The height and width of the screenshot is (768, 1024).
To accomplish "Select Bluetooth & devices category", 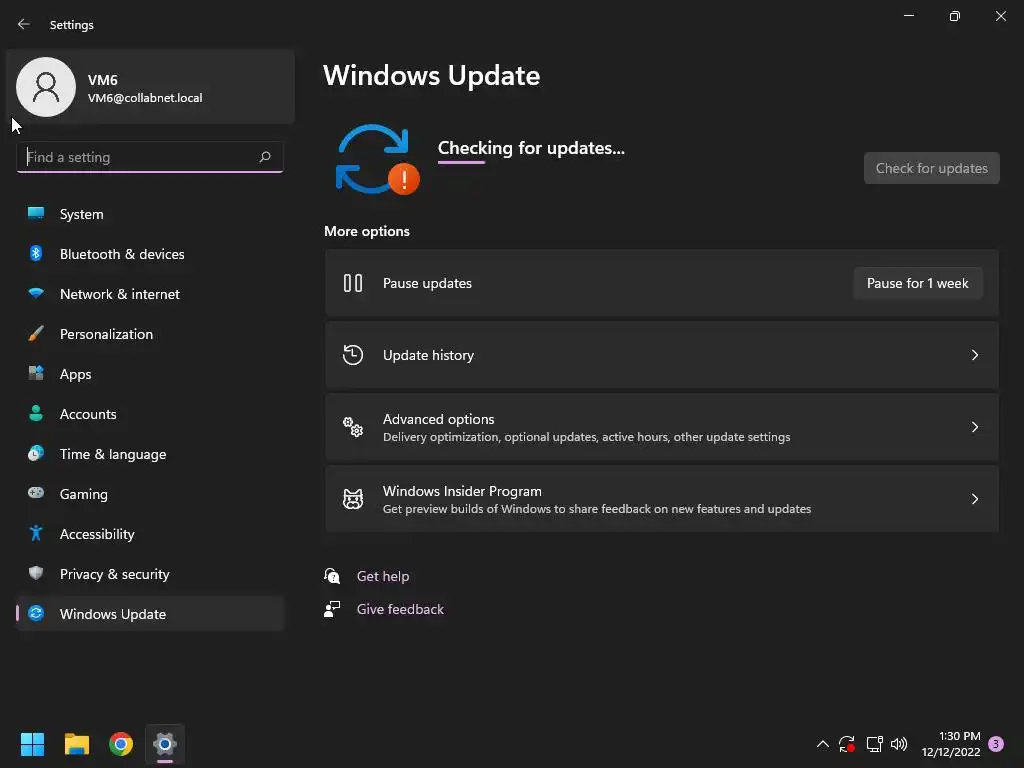I will click(x=150, y=253).
